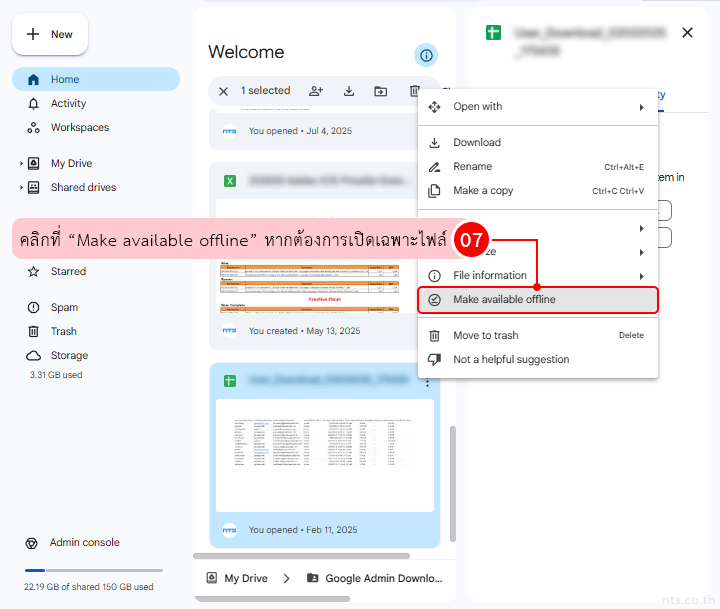Open the Admin console link
This screenshot has width=720, height=609.
[x=85, y=542]
